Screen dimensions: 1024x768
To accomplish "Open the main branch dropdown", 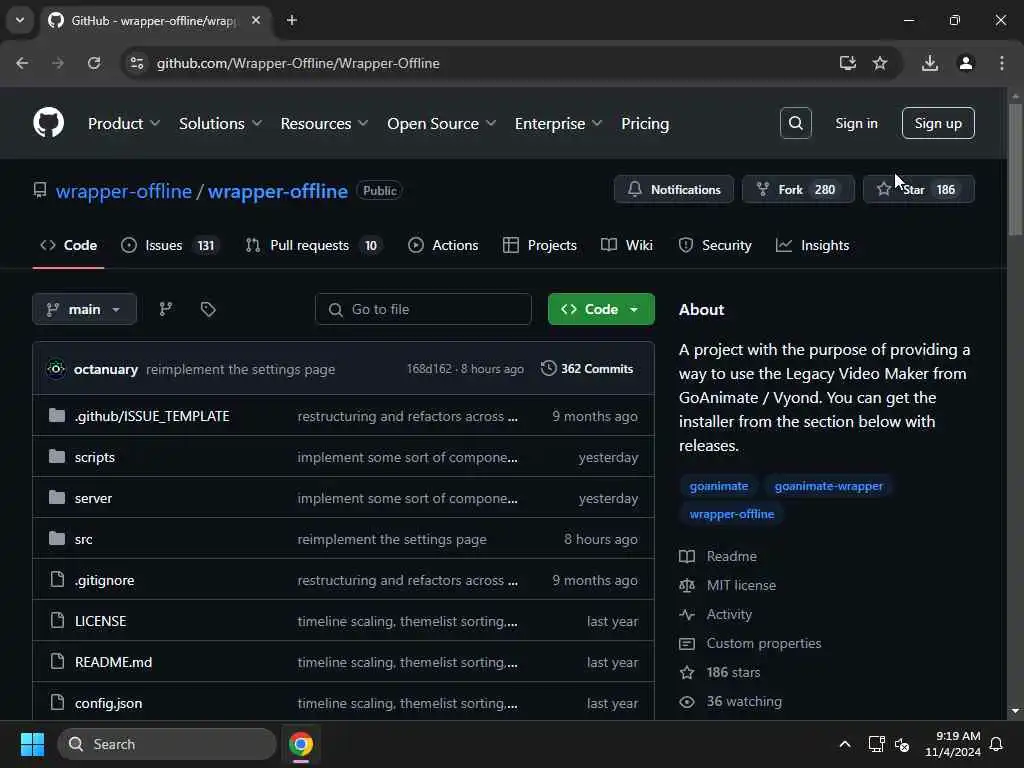I will (x=84, y=309).
